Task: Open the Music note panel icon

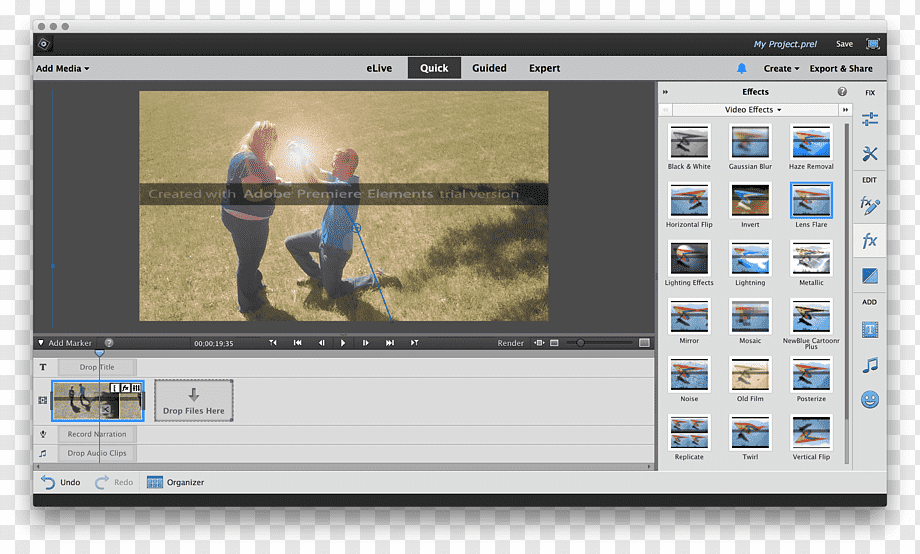Action: (870, 365)
